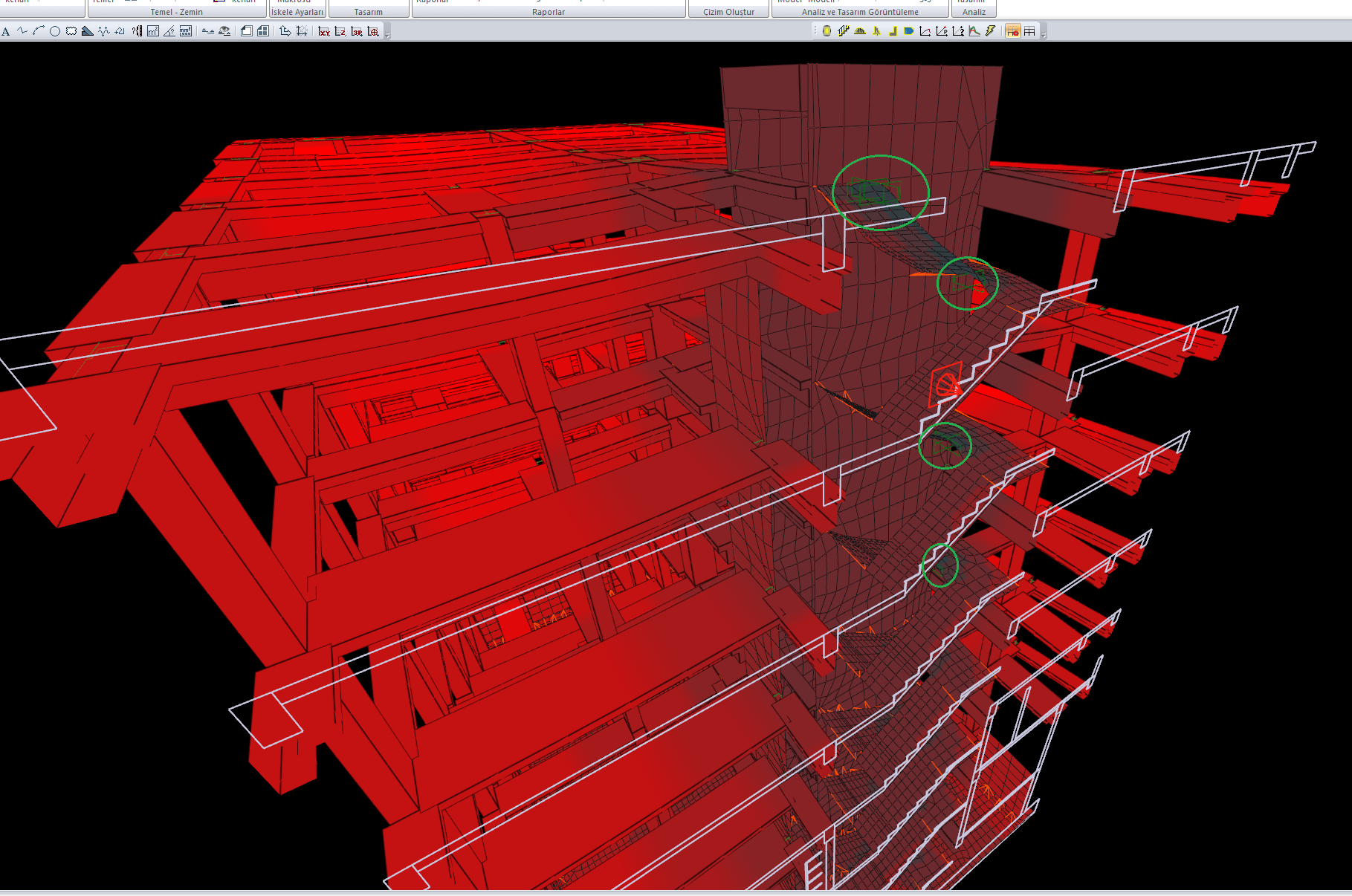Open the graph query icon with question mark
Screen dimensions: 1352x896
(x=958, y=31)
